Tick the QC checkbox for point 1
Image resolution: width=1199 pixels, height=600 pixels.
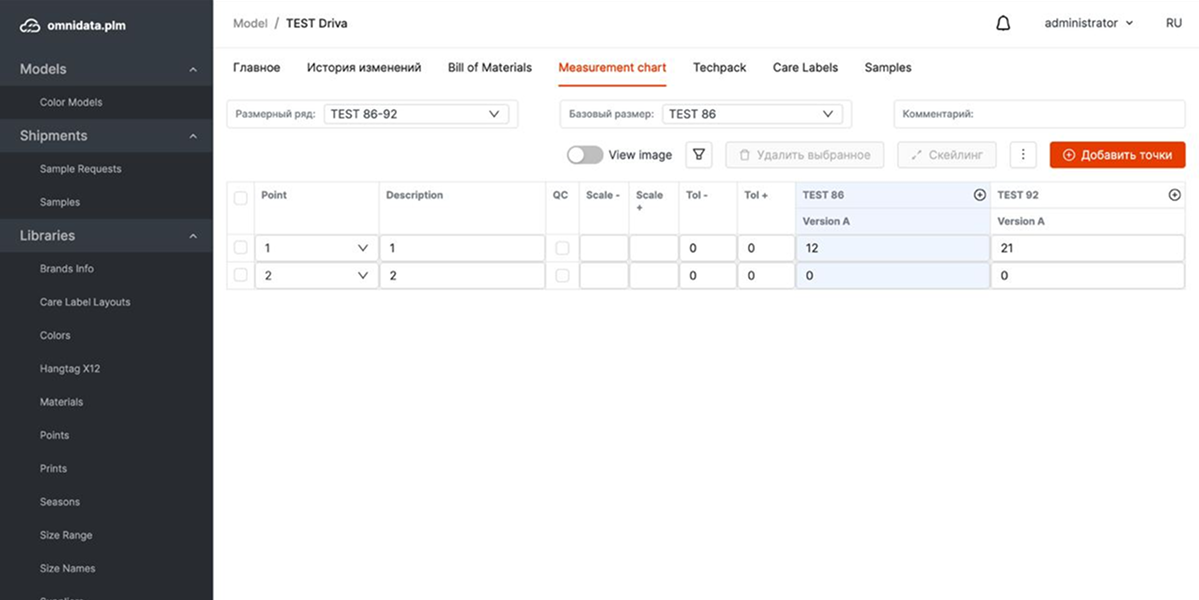click(x=562, y=248)
